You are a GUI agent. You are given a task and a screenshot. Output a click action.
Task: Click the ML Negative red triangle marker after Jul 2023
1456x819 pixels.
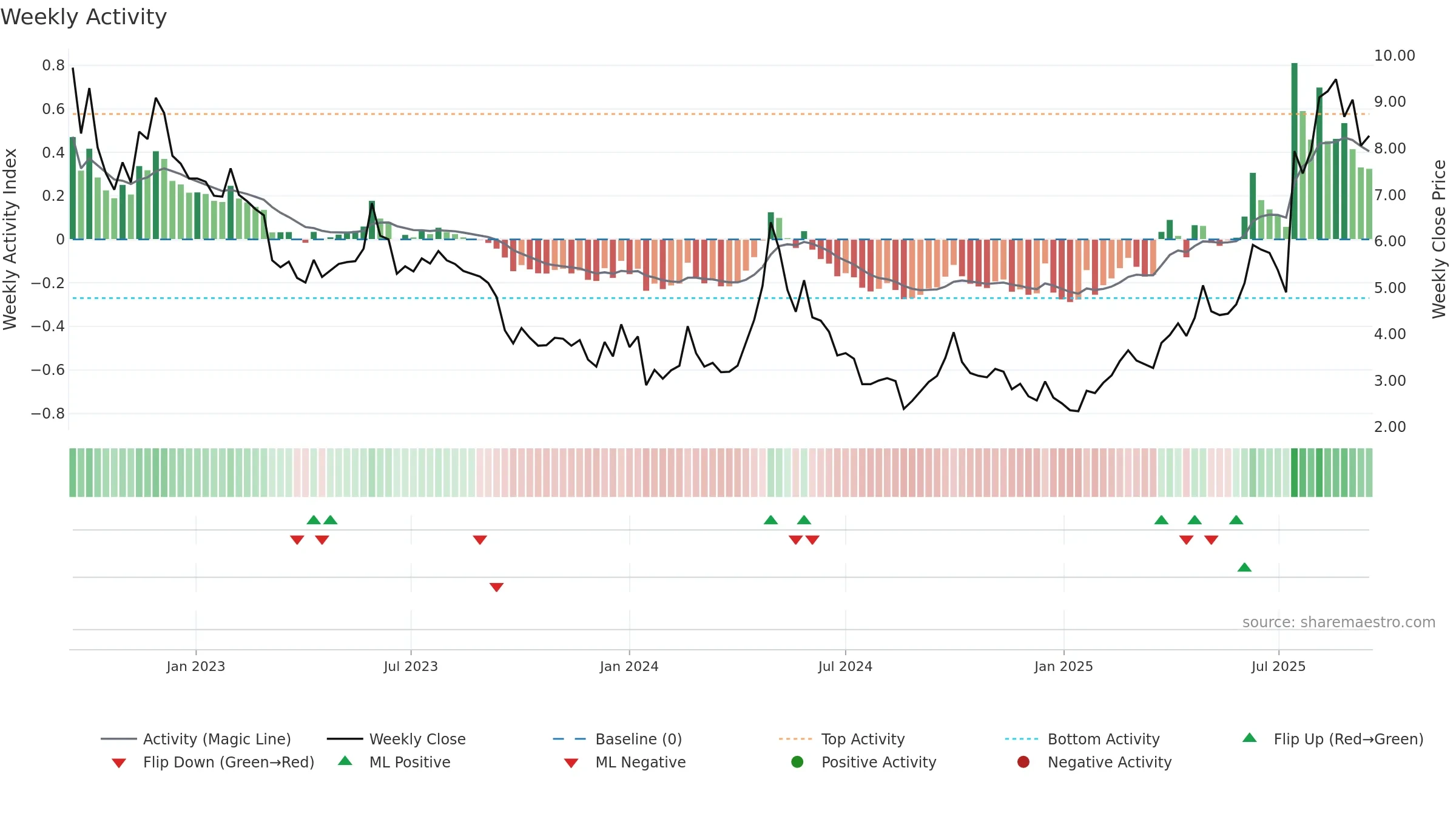click(x=496, y=587)
